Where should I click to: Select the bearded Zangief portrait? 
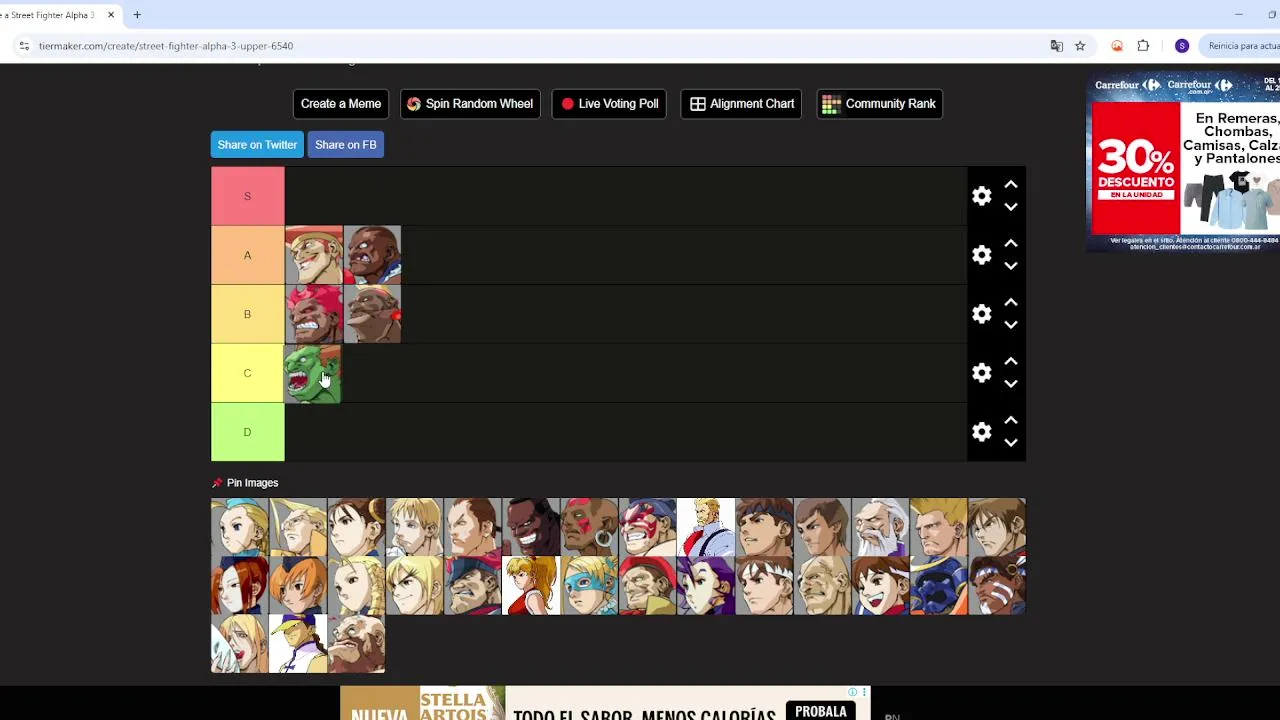pyautogui.click(x=356, y=643)
